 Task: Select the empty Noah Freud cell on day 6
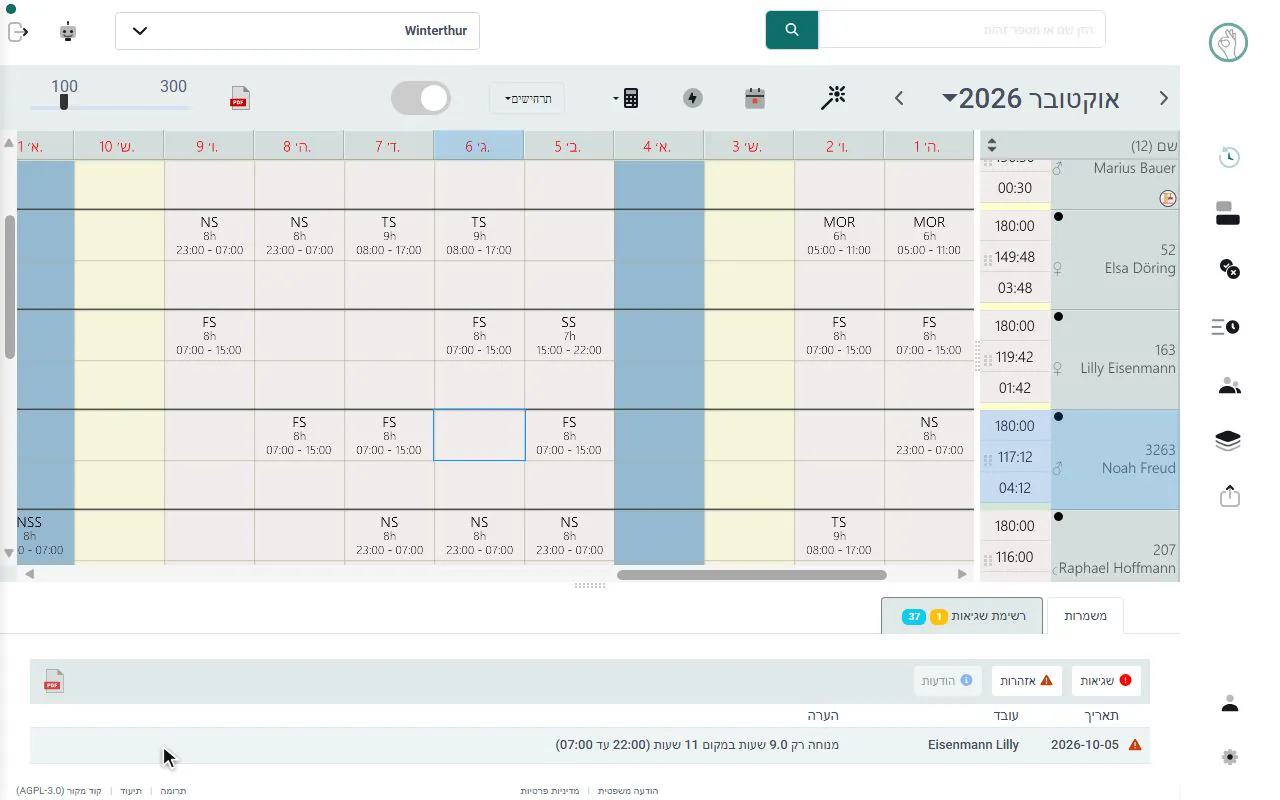pos(479,435)
